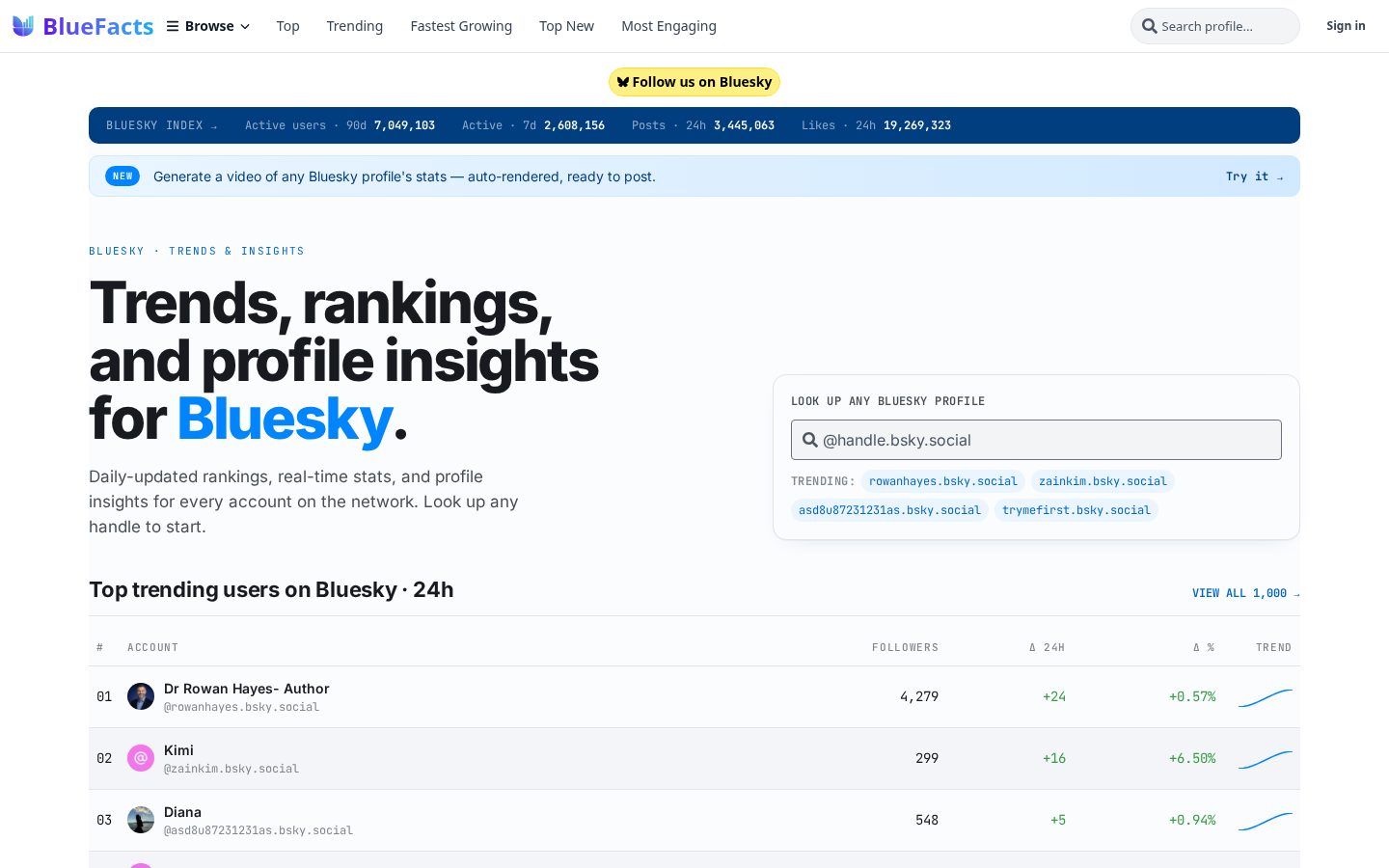Select Top New in nav bar
This screenshot has width=1389, height=868.
point(566,26)
